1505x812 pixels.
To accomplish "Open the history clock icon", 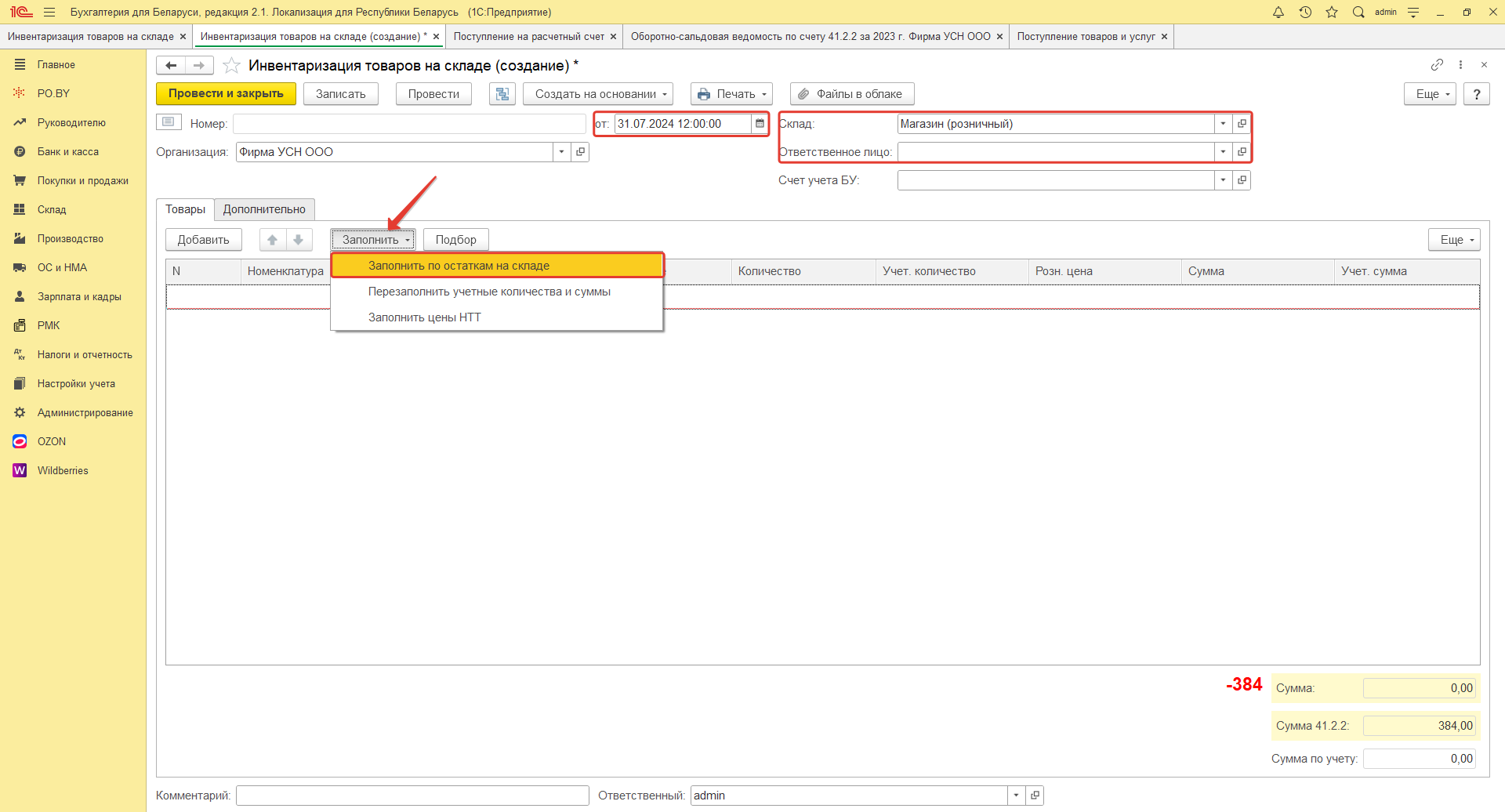I will pyautogui.click(x=1305, y=12).
